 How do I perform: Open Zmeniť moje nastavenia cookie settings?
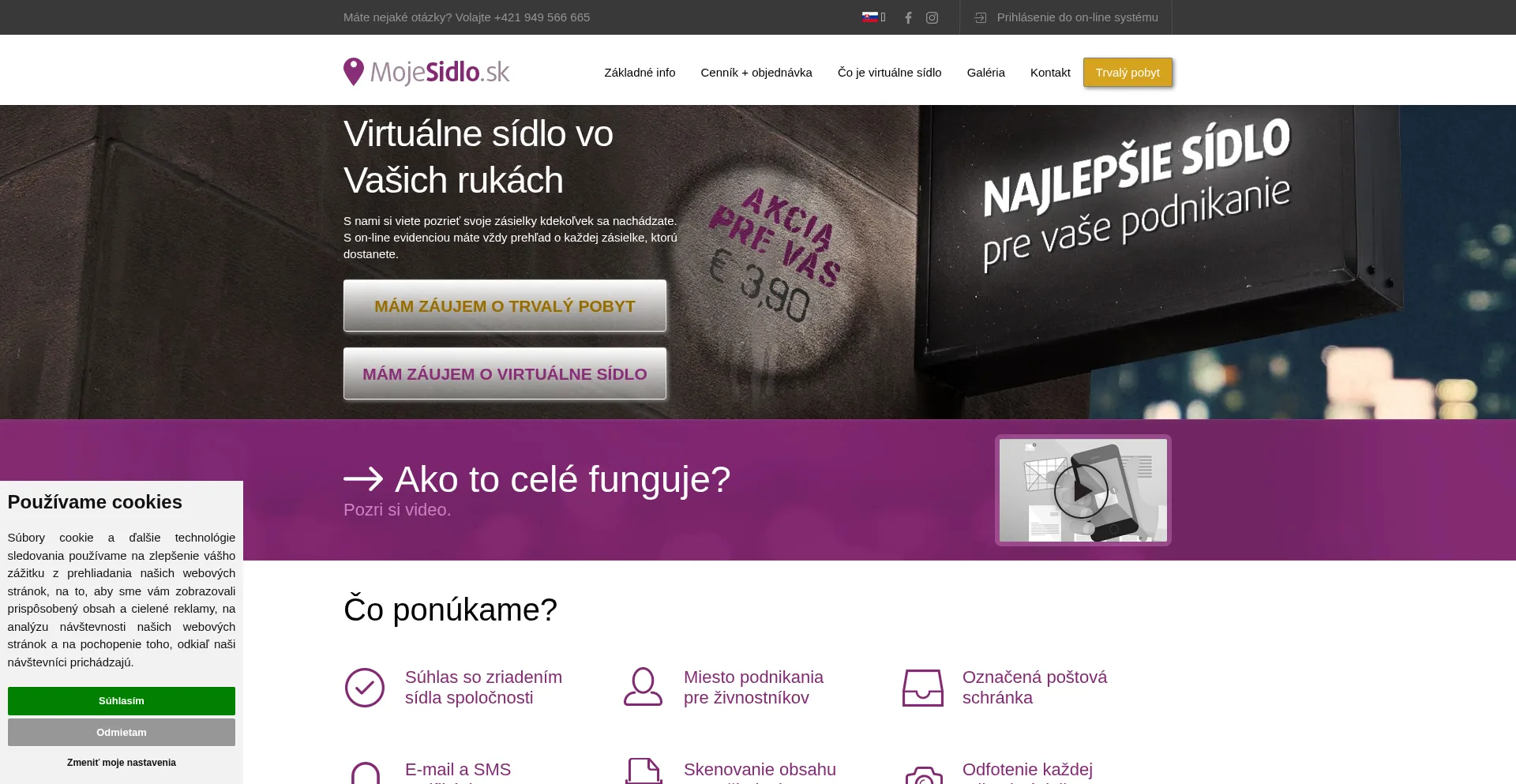pyautogui.click(x=122, y=763)
